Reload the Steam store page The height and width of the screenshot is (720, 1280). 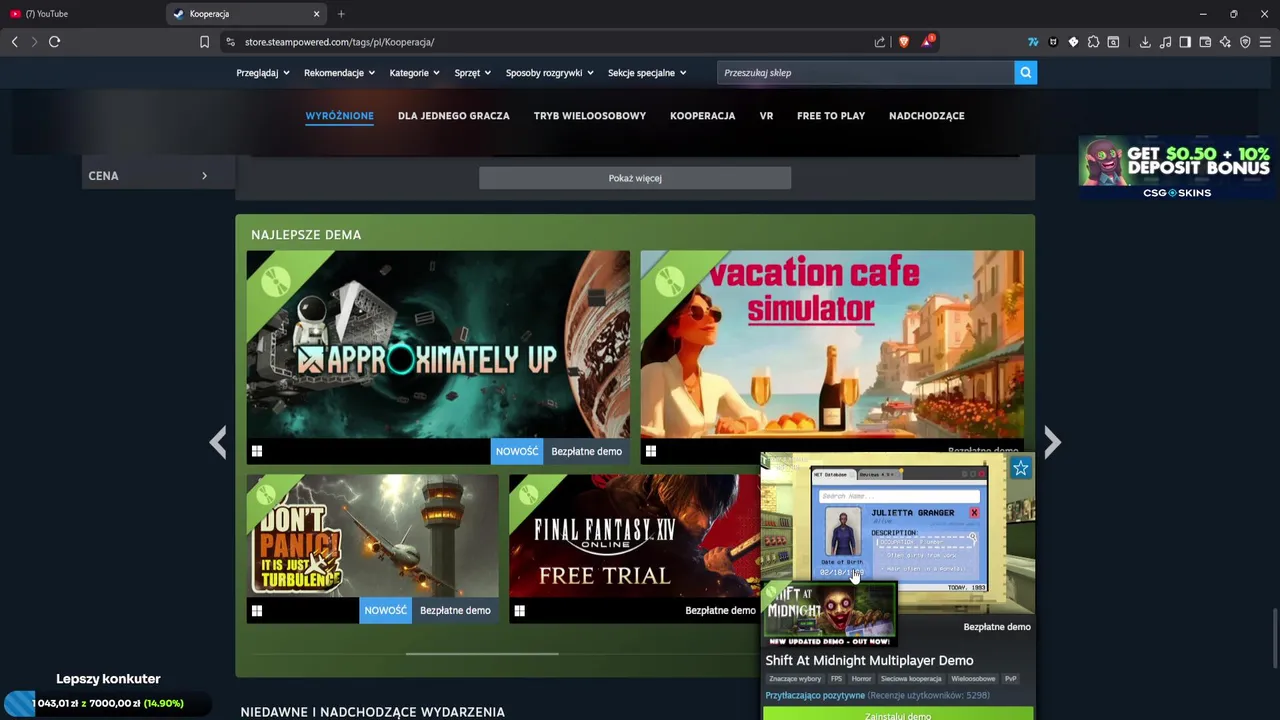[x=54, y=42]
